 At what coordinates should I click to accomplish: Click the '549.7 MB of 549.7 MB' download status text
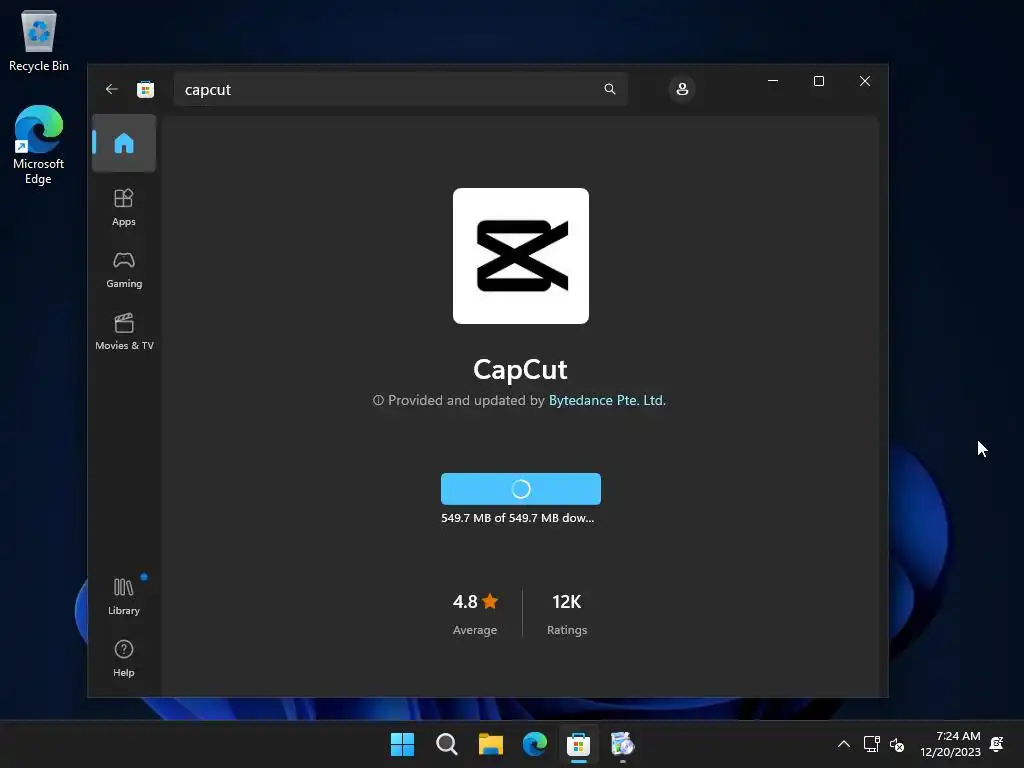[517, 518]
